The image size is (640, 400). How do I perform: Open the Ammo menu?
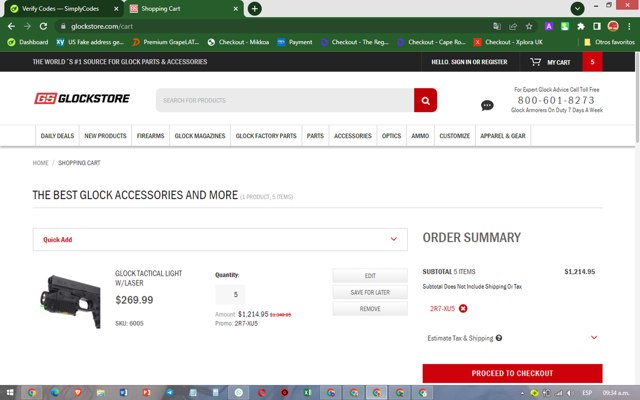pos(420,136)
